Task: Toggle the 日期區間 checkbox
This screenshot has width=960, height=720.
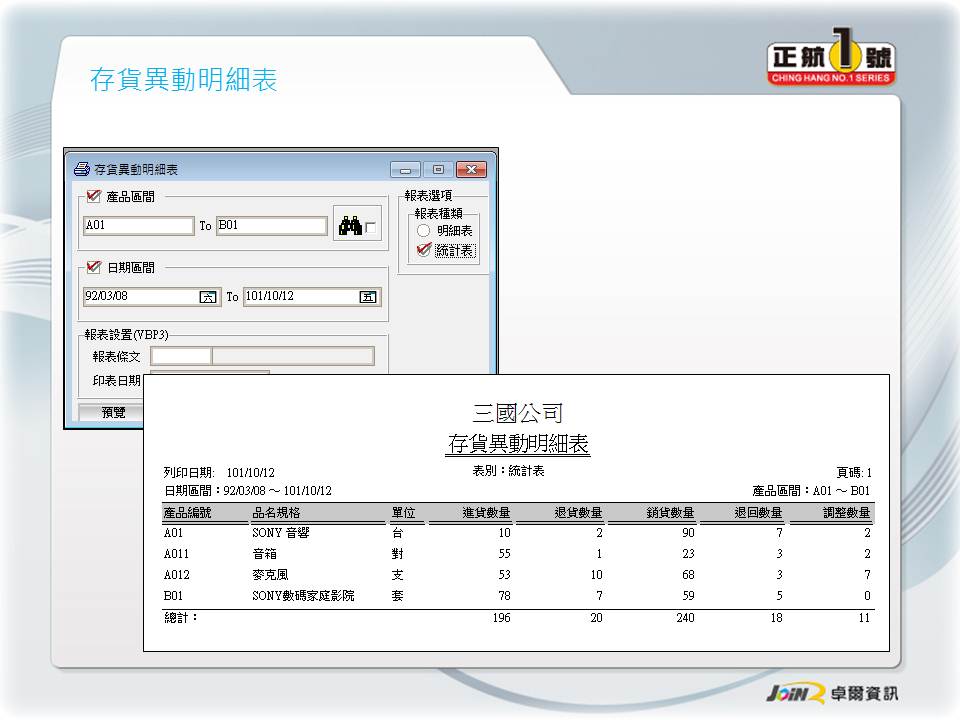Action: pyautogui.click(x=94, y=267)
